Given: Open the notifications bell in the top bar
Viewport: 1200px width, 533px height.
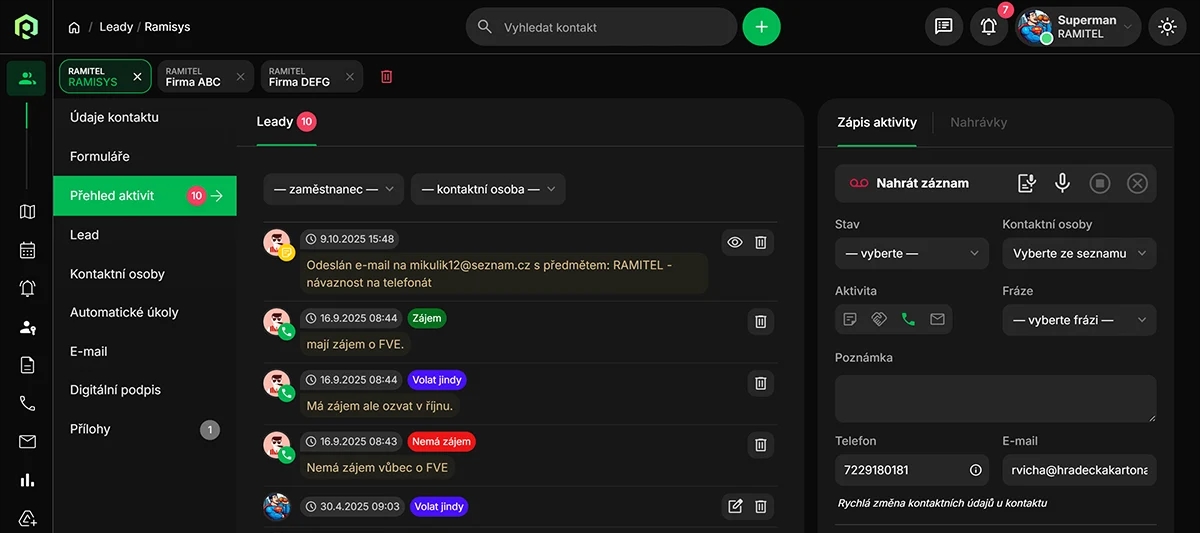Looking at the screenshot, I should (x=989, y=27).
